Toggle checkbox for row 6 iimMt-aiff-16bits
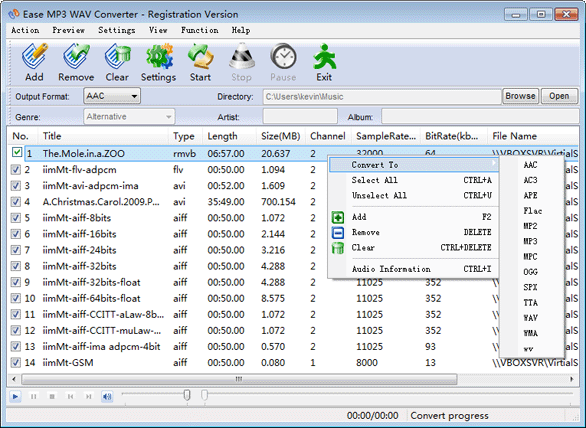Viewport: 586px width, 428px height. [16, 234]
